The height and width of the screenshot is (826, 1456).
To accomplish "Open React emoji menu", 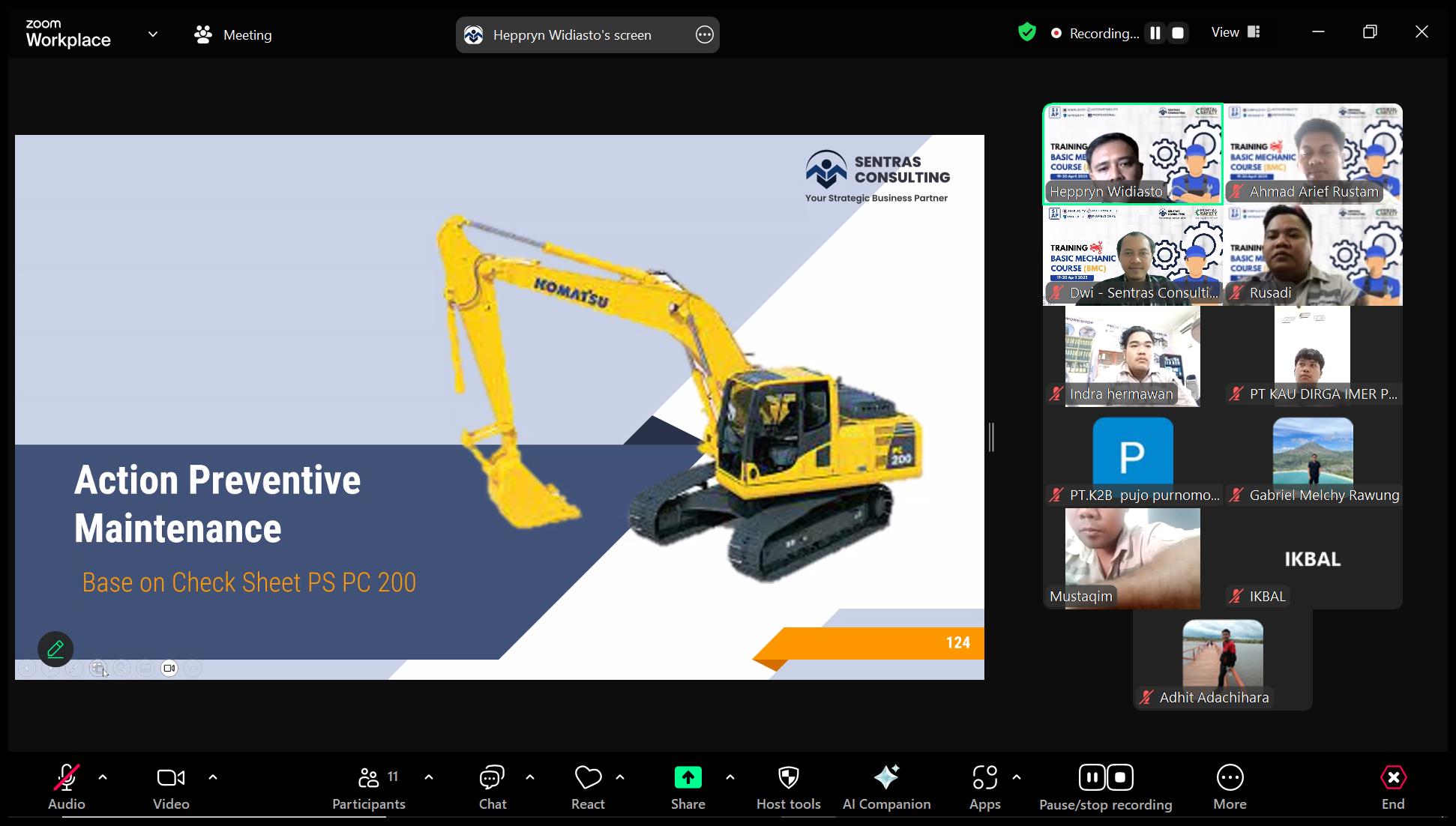I will (x=588, y=787).
